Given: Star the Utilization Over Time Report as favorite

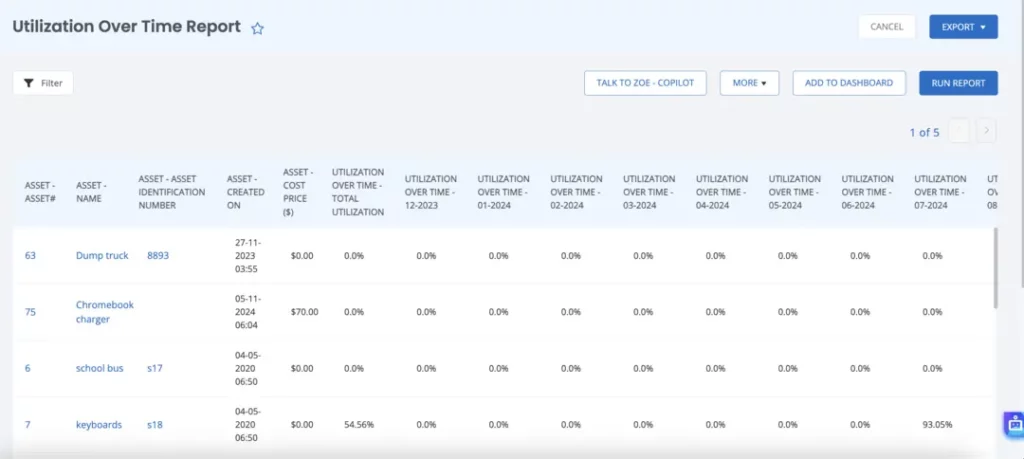Looking at the screenshot, I should point(257,29).
